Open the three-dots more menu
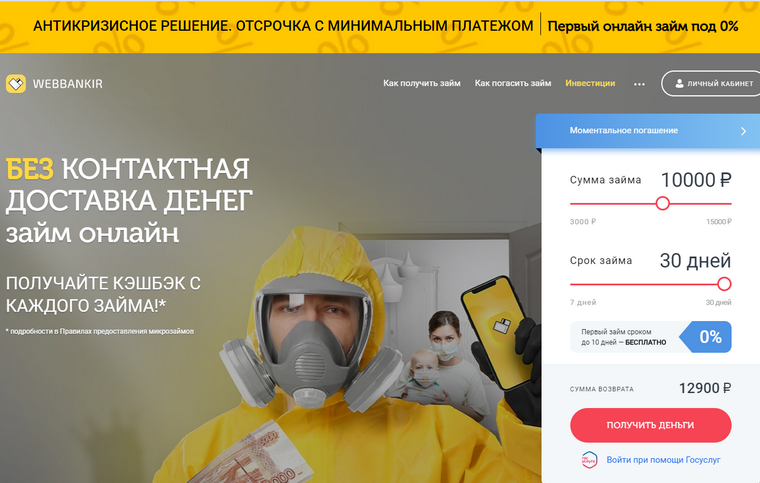Viewport: 760px width, 483px height. (x=639, y=84)
